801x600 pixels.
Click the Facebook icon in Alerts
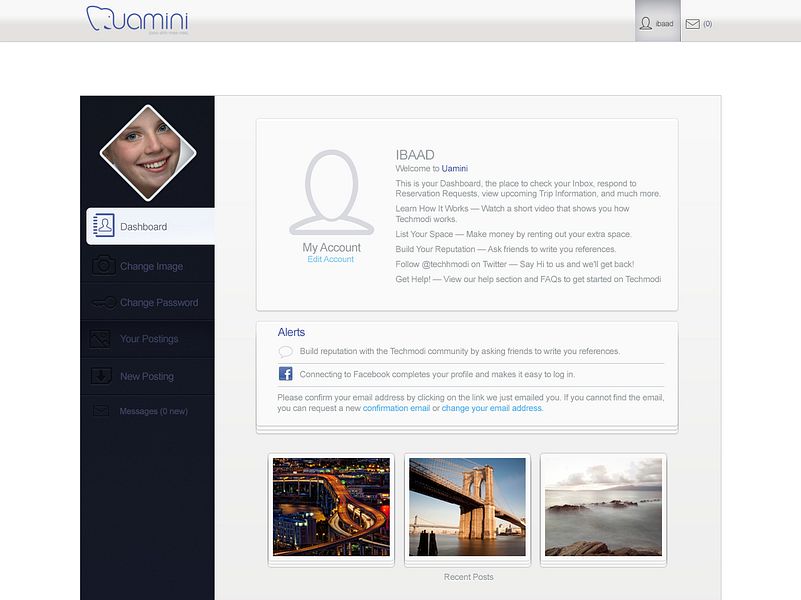click(x=286, y=374)
